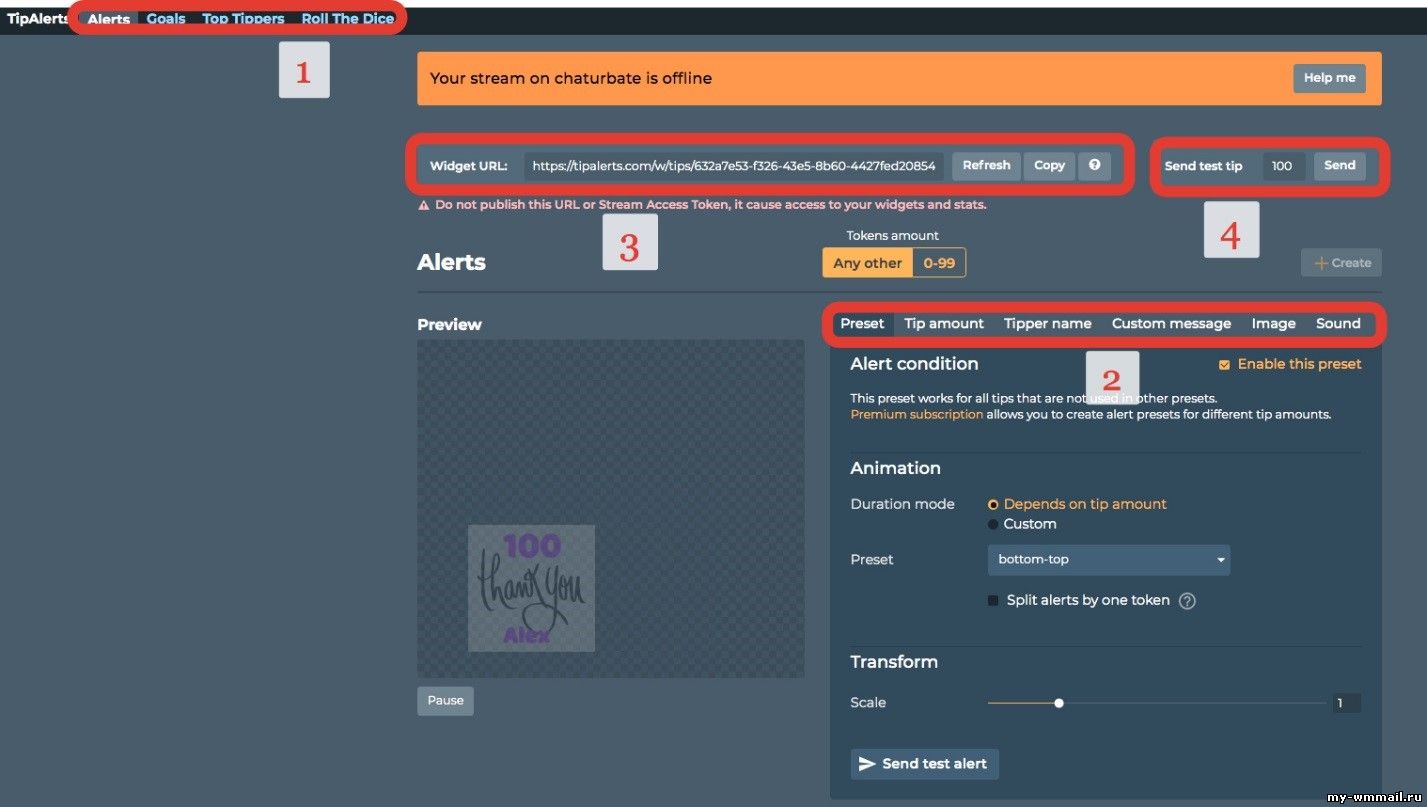The height and width of the screenshot is (807, 1427).
Task: Click Send test alert button
Action: pyautogui.click(x=924, y=764)
